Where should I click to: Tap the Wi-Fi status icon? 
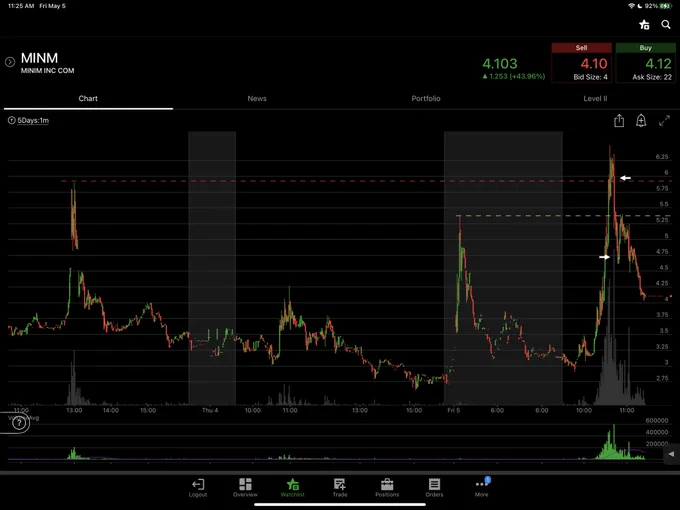point(631,6)
